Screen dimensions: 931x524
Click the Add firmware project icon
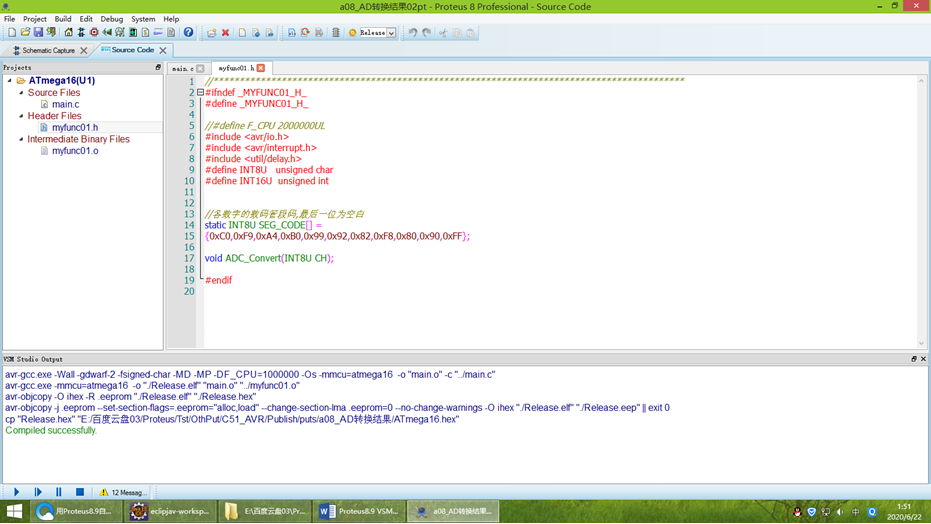point(212,33)
